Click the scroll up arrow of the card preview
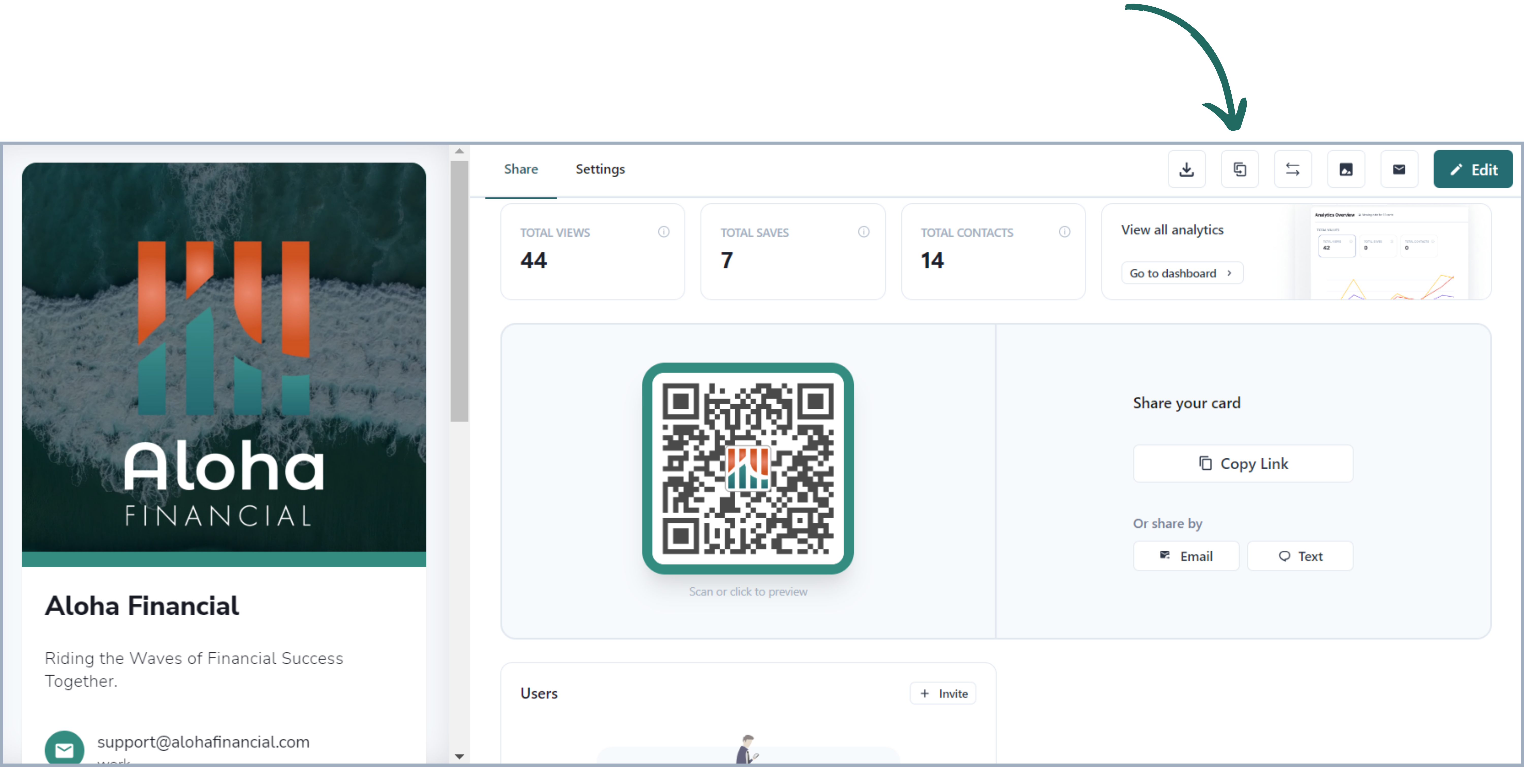The image size is (1524, 784). point(459,151)
